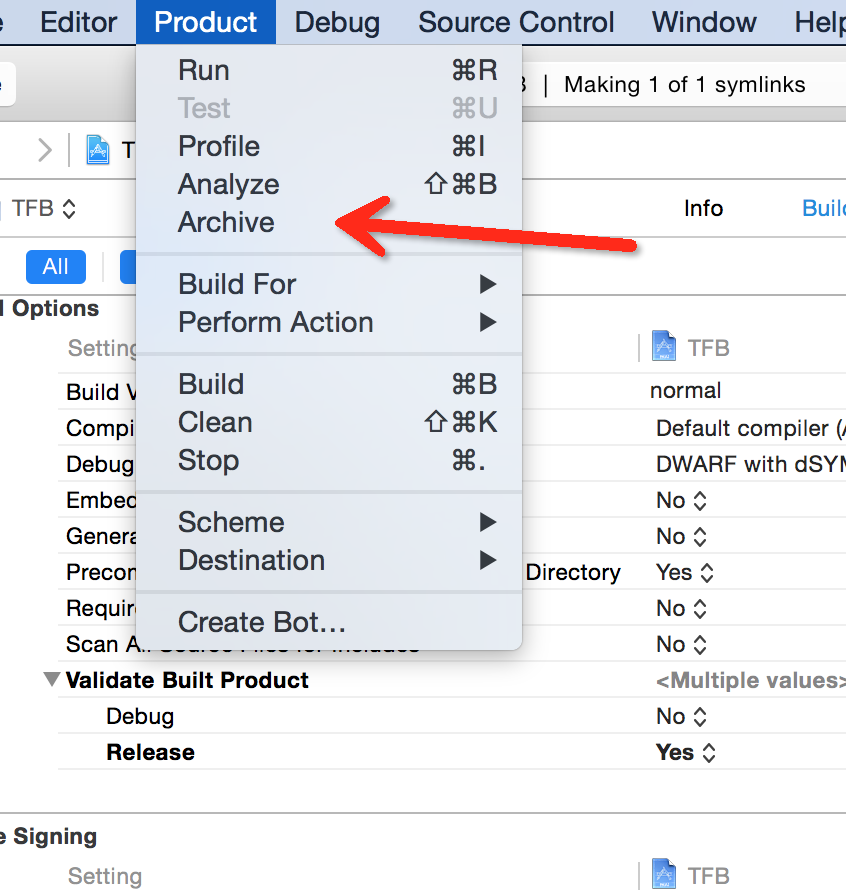Click the TFB project icon in settings column header
Screen dimensions: 846x896
[x=664, y=346]
